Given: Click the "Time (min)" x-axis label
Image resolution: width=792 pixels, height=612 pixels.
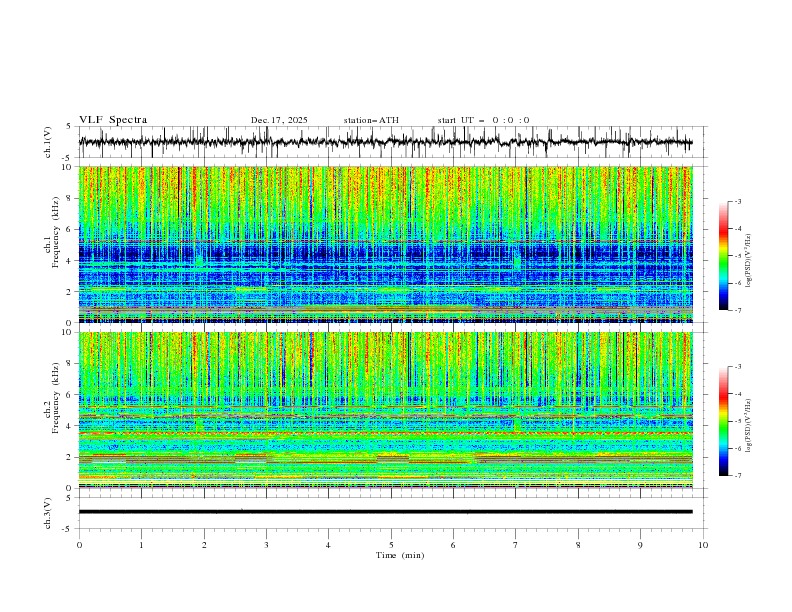Looking at the screenshot, I should (400, 555).
